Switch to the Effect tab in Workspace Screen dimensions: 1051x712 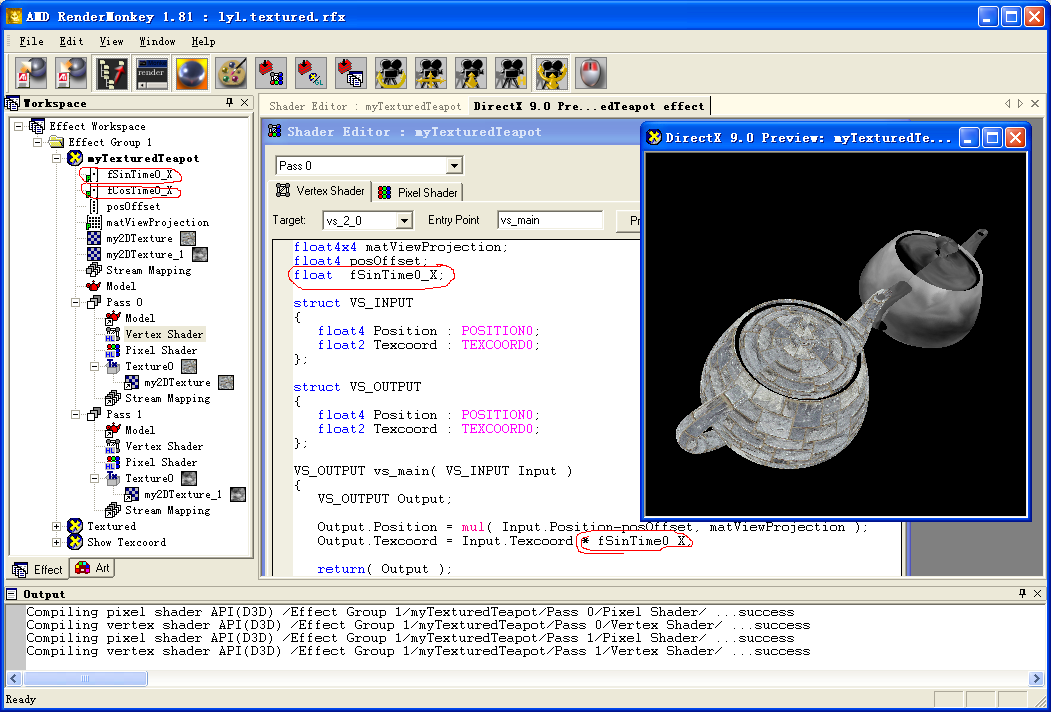(x=38, y=569)
